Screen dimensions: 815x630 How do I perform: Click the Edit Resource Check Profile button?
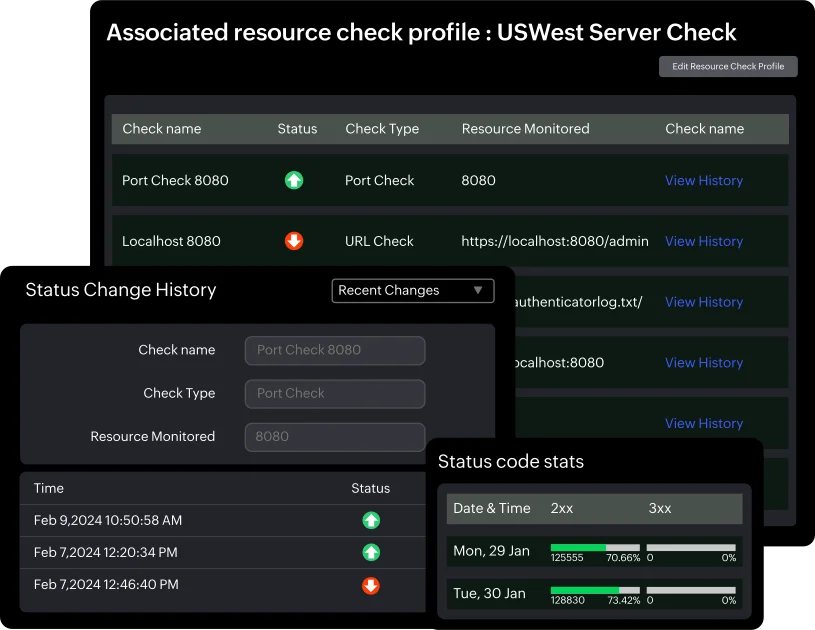click(727, 66)
